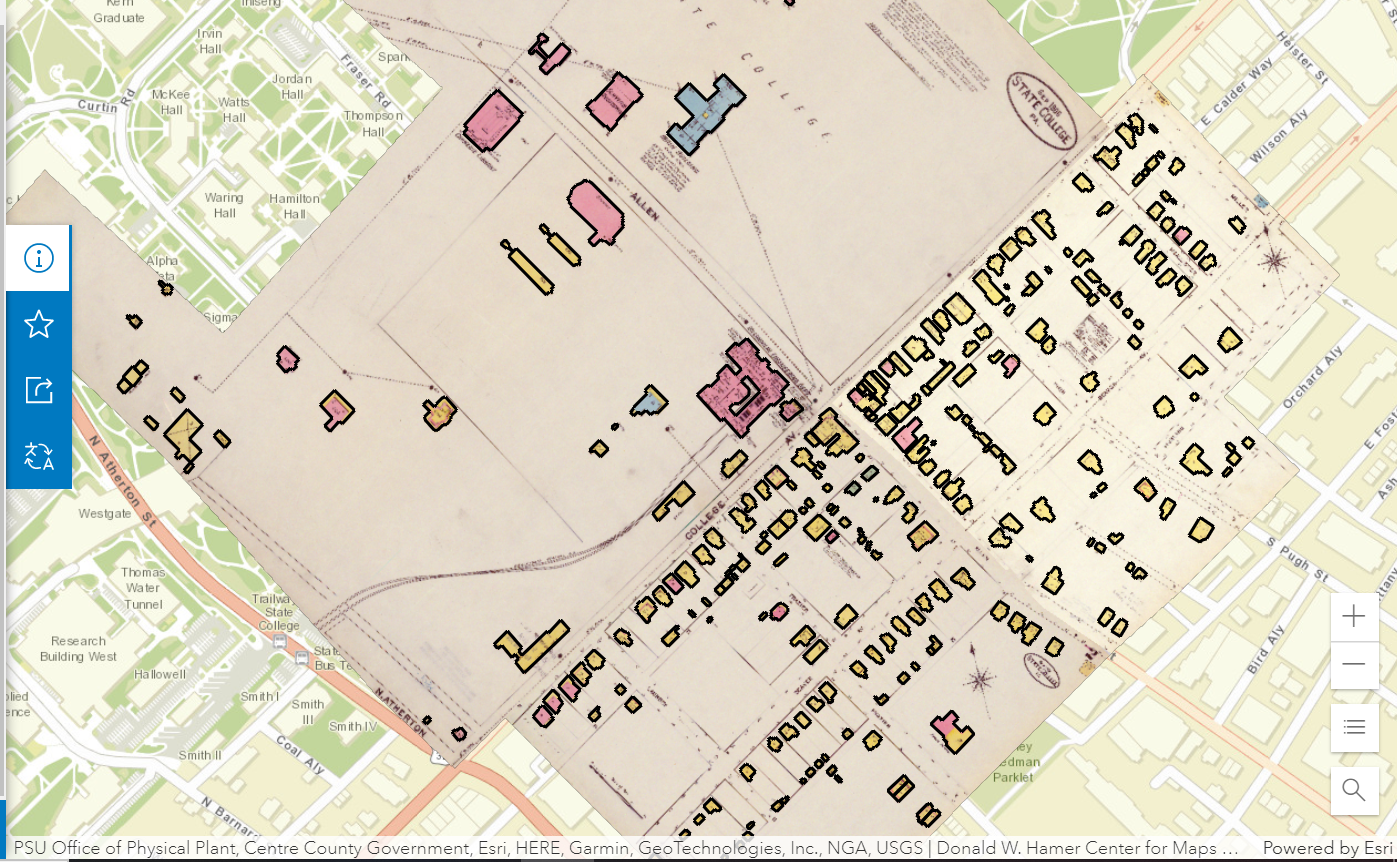Viewport: 1397px width, 862px height.
Task: Zoom in with the plus button
Action: (x=1354, y=616)
